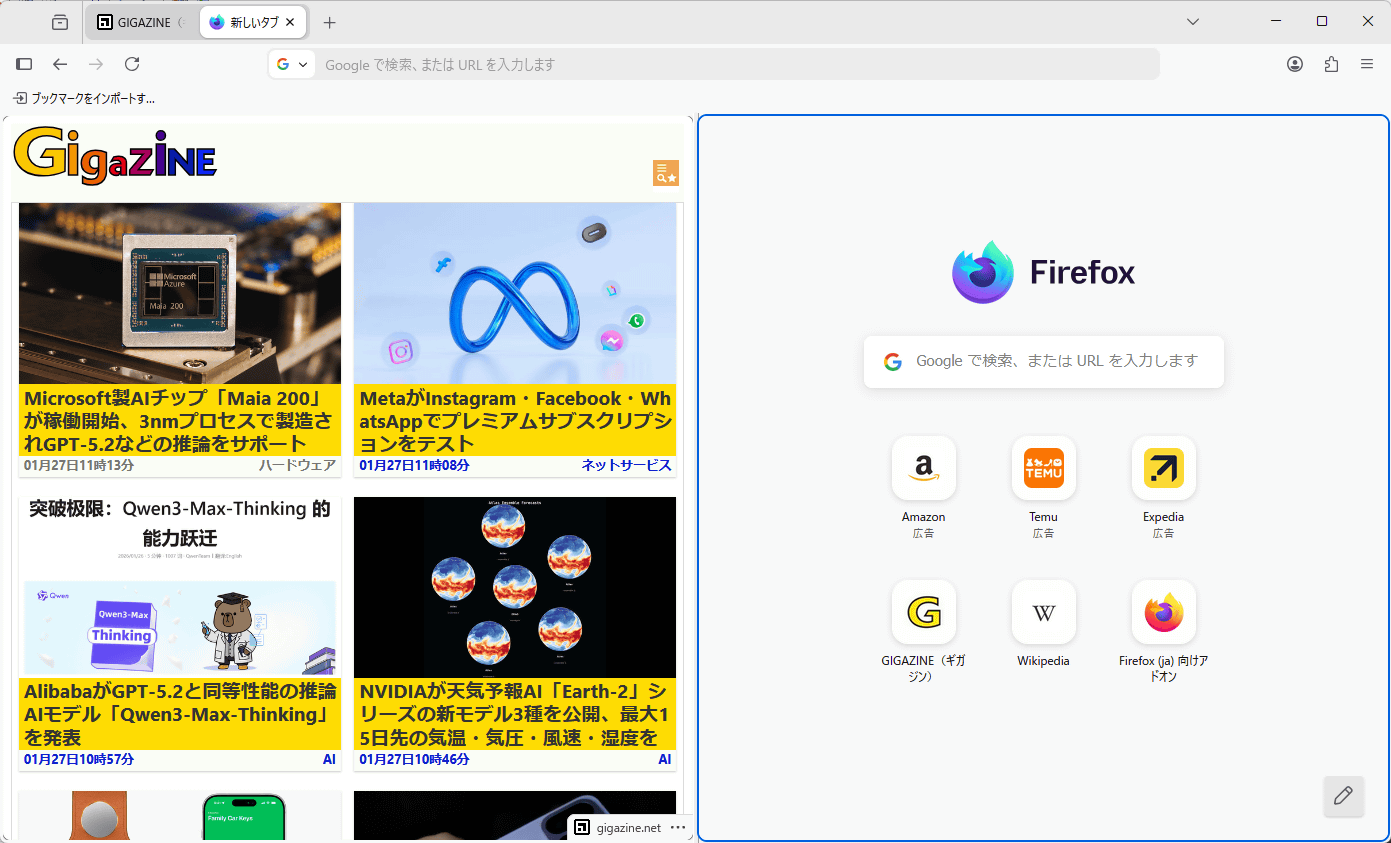Click the Firefox View icon in the tab bar

pos(60,22)
